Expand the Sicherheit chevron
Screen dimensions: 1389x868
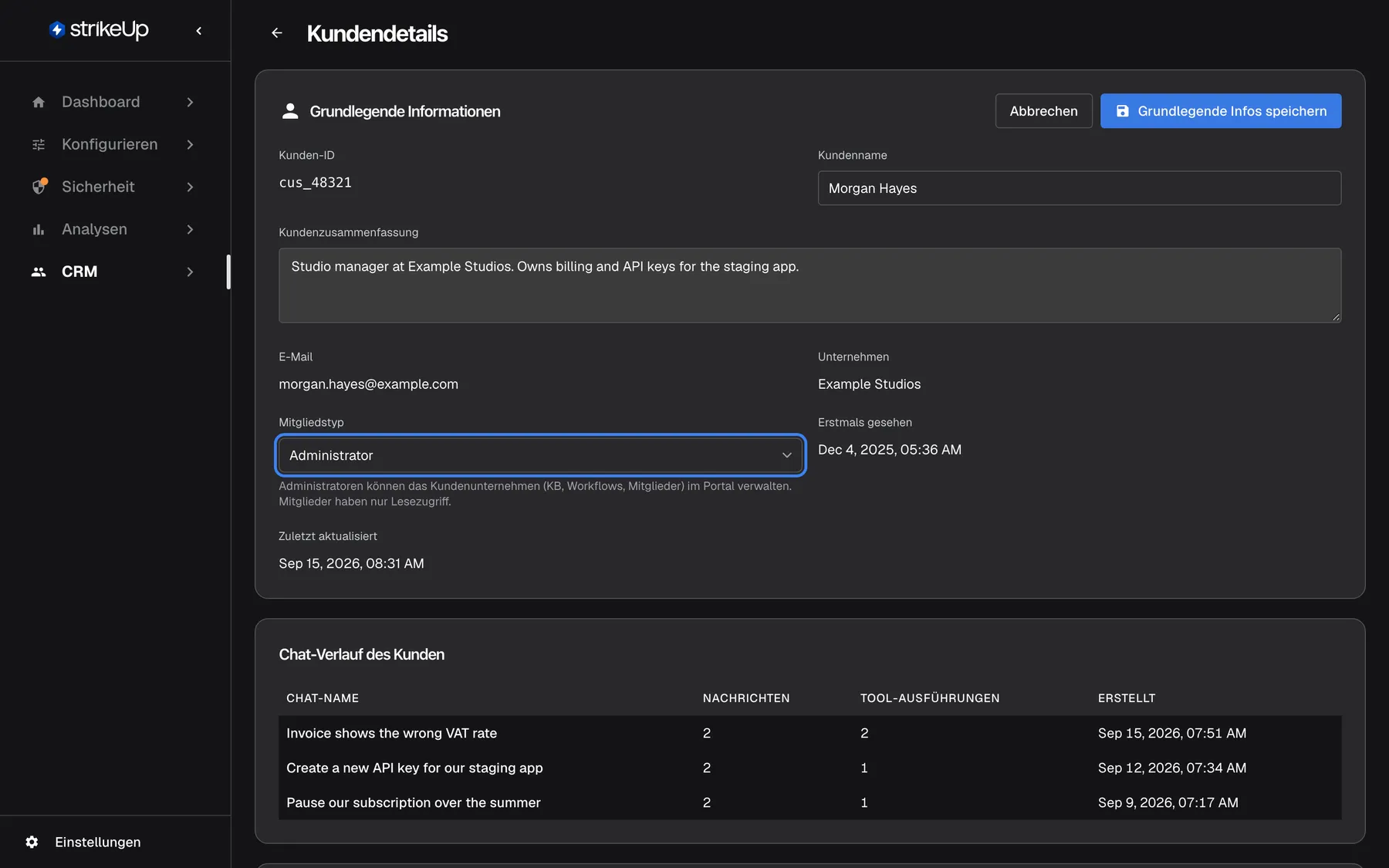click(x=190, y=187)
